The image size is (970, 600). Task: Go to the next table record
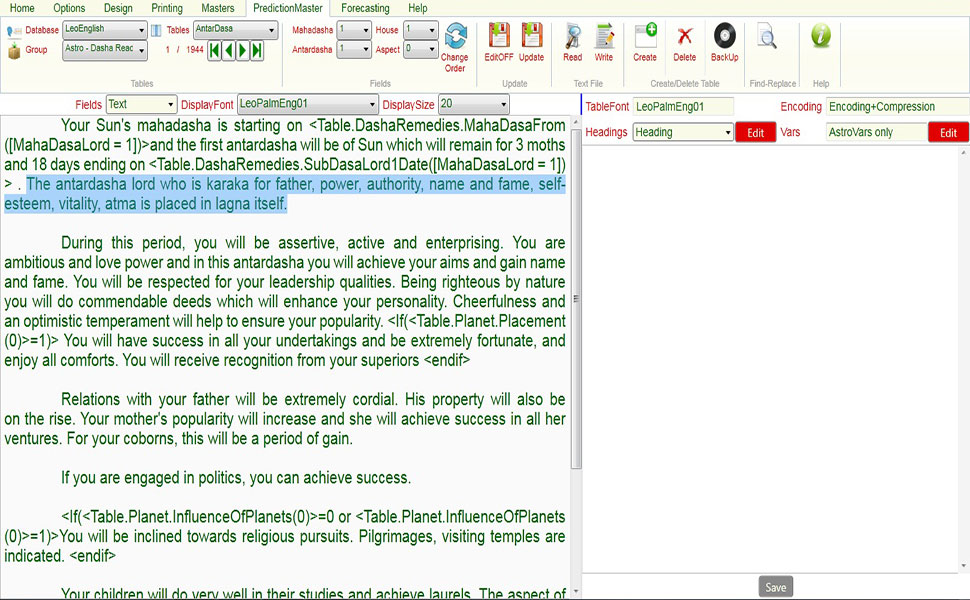pyautogui.click(x=242, y=50)
